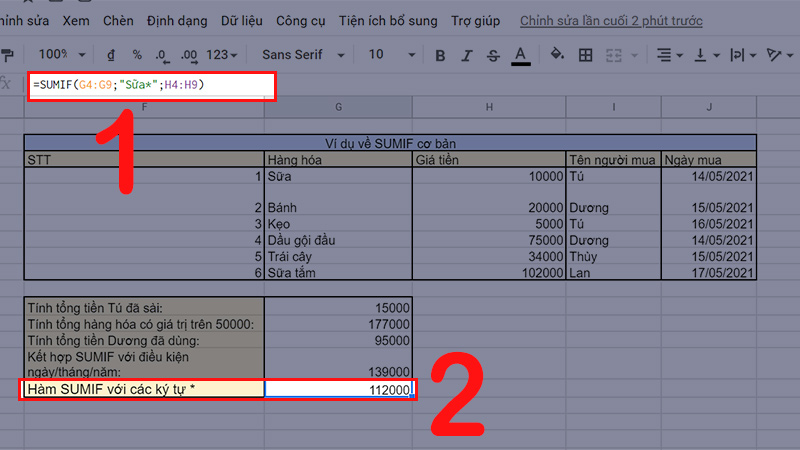
Task: Open the Dữ liệu menu
Action: point(242,21)
